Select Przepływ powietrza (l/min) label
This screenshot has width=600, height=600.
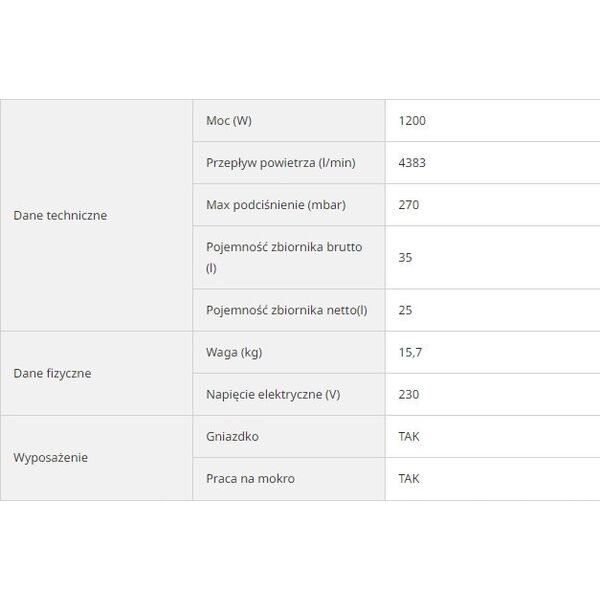click(x=280, y=163)
